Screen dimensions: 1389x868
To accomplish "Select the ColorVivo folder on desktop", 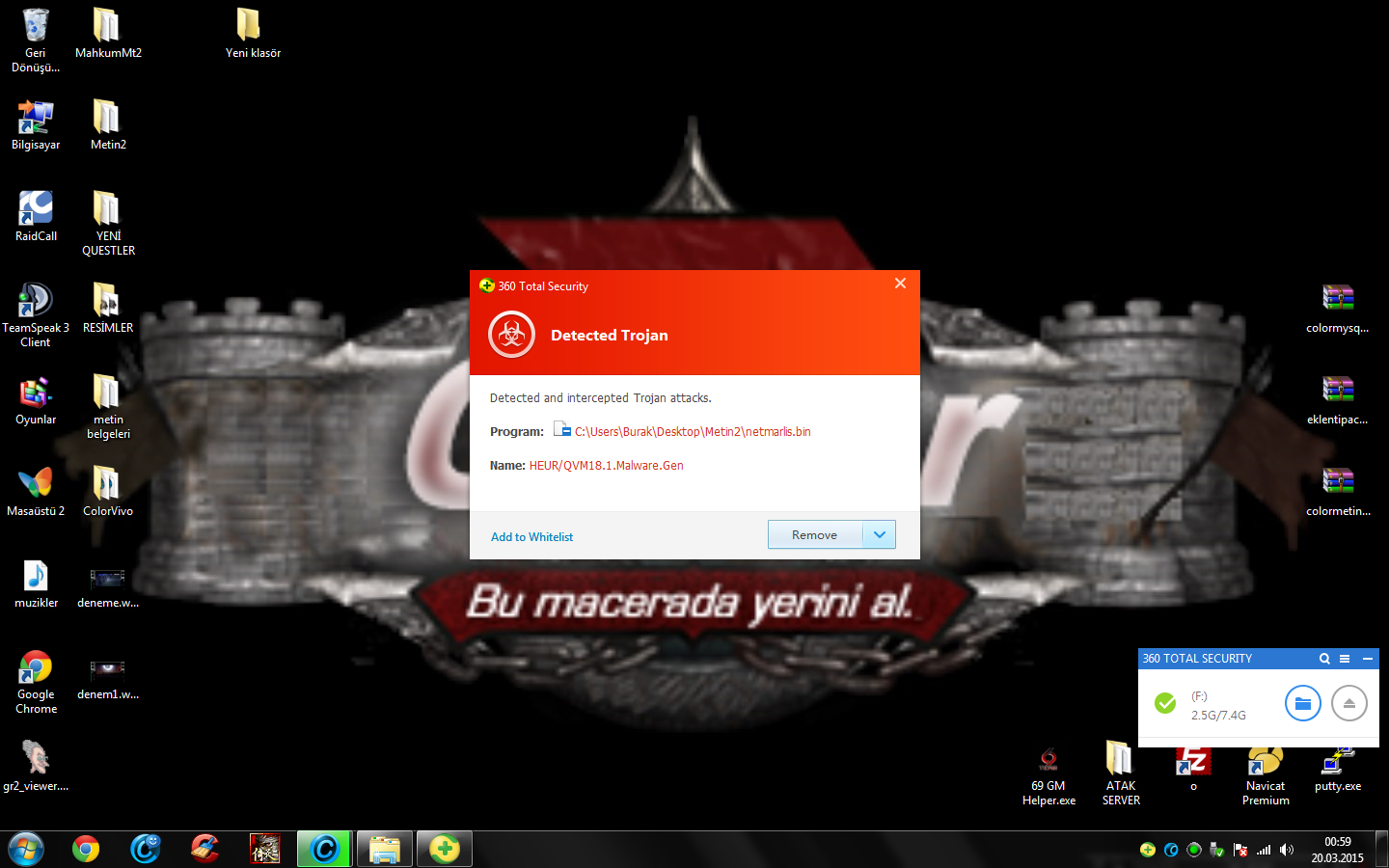I will (x=108, y=492).
